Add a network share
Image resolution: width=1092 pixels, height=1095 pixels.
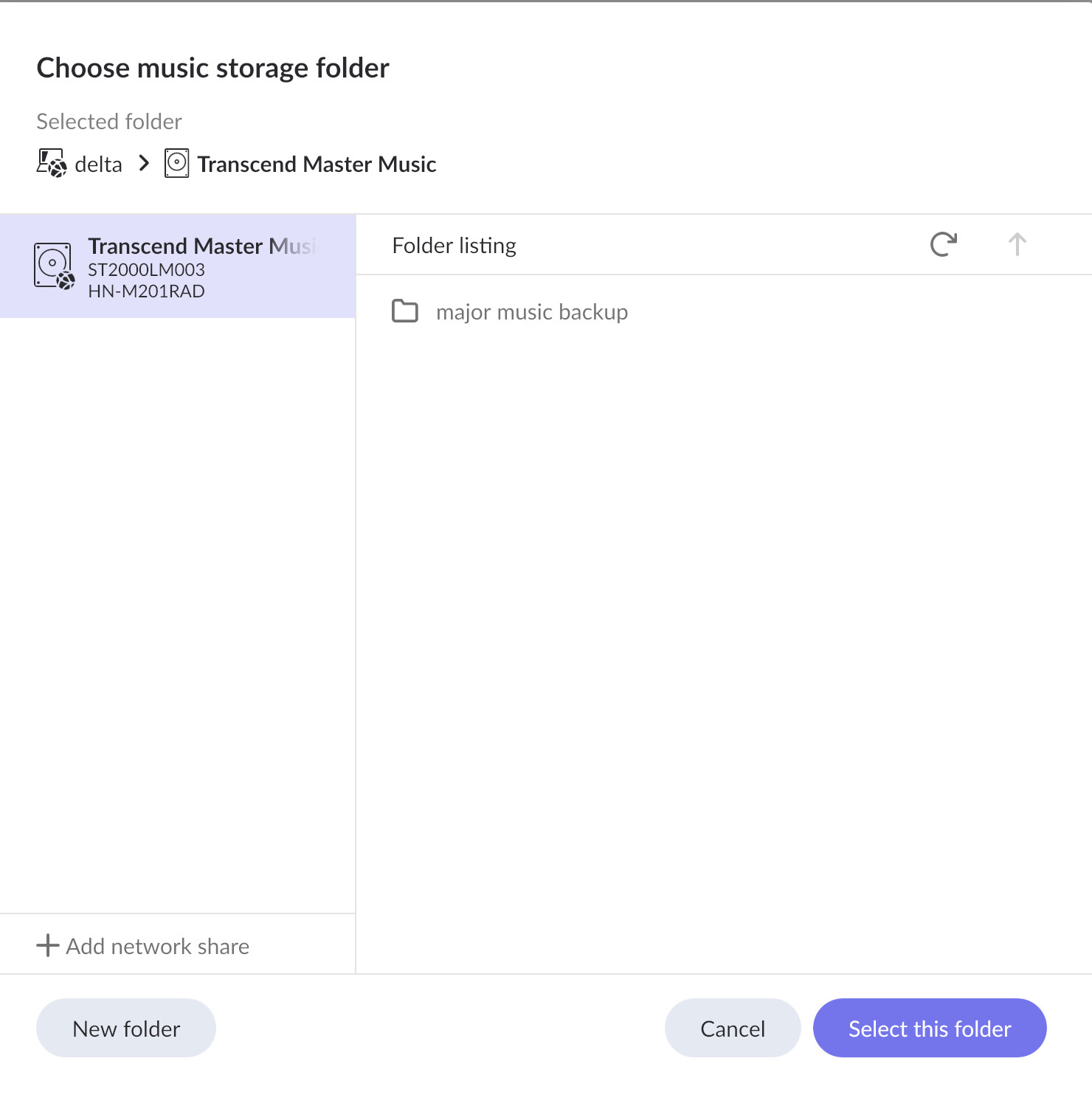click(x=157, y=946)
